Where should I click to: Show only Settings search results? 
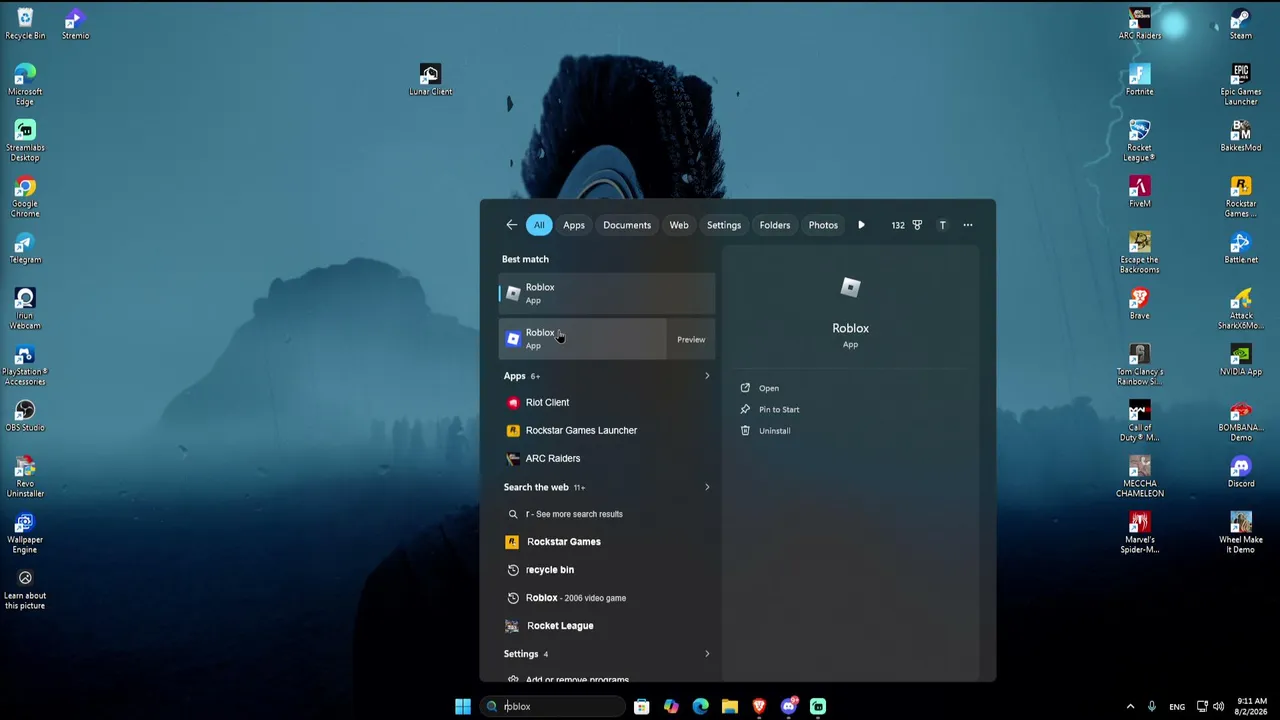click(x=724, y=225)
